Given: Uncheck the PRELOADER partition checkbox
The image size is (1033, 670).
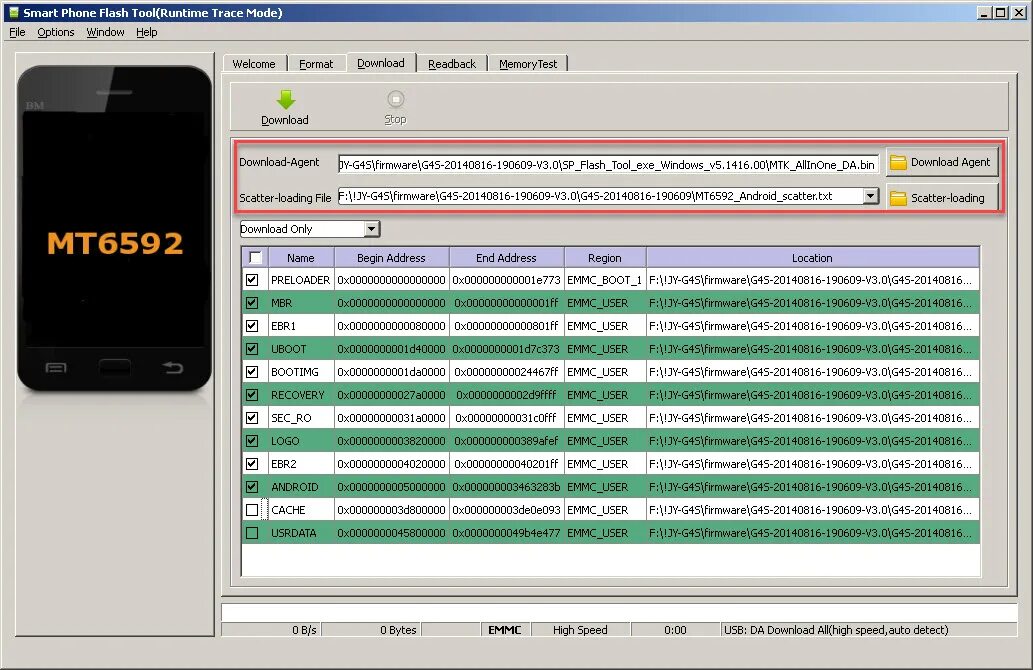Looking at the screenshot, I should coord(252,280).
